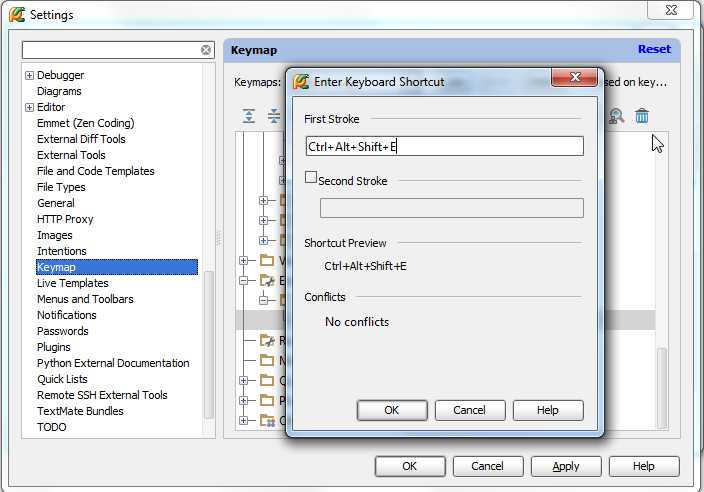The width and height of the screenshot is (704, 492).
Task: Open Help from Settings window
Action: (644, 466)
